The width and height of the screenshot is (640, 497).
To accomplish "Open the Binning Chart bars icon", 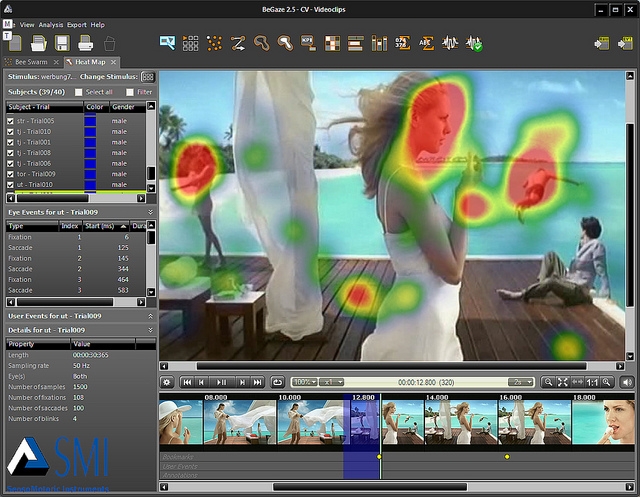I will click(379, 43).
